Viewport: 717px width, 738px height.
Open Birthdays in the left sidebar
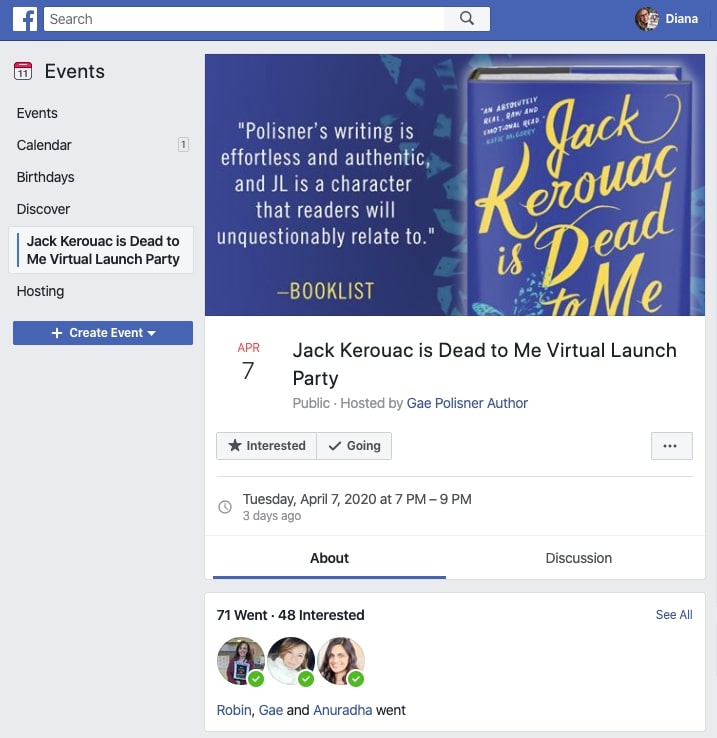[x=45, y=177]
